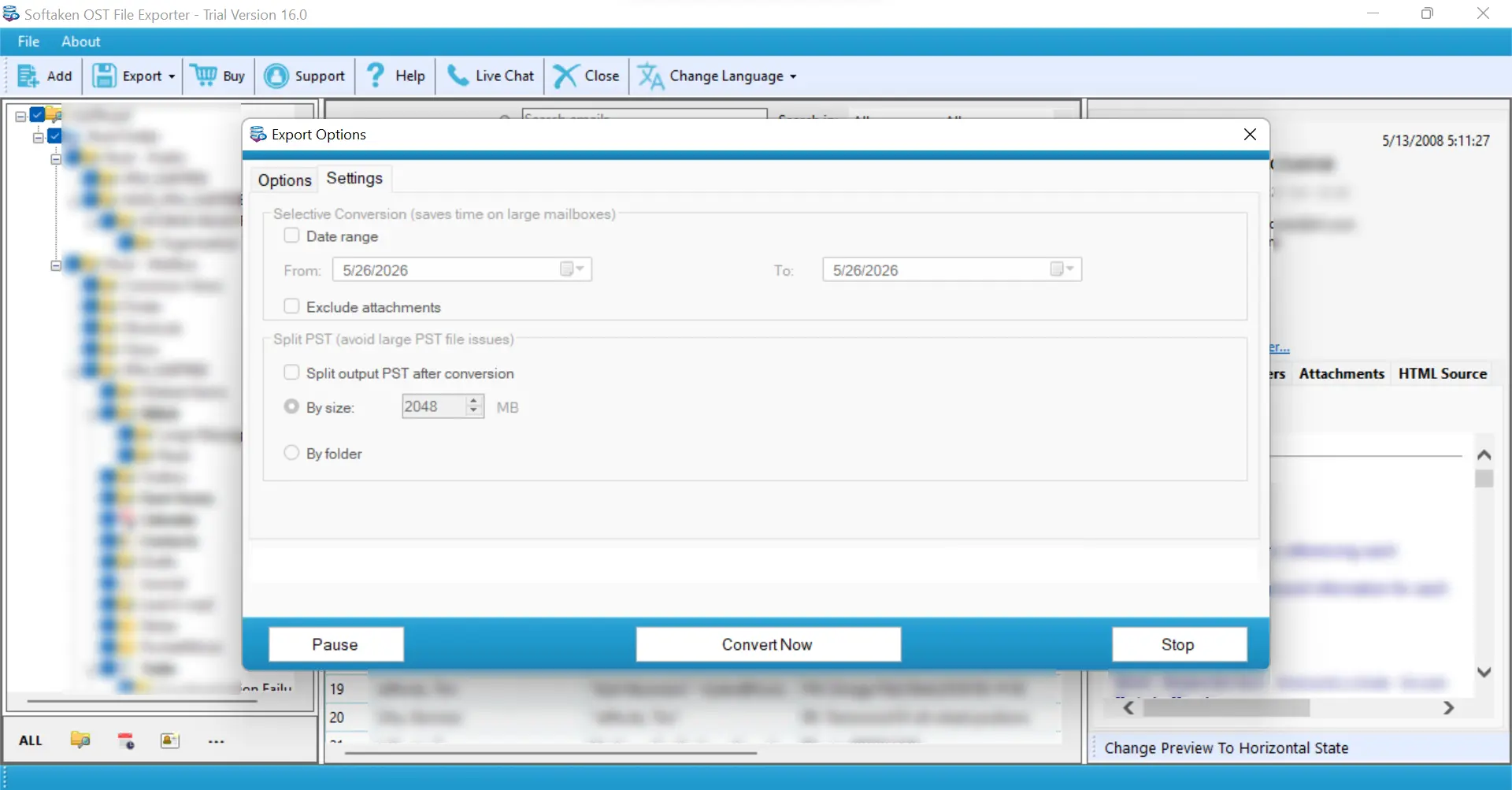This screenshot has height=790, width=1512.
Task: Close the Export Options dialog
Action: click(1250, 135)
